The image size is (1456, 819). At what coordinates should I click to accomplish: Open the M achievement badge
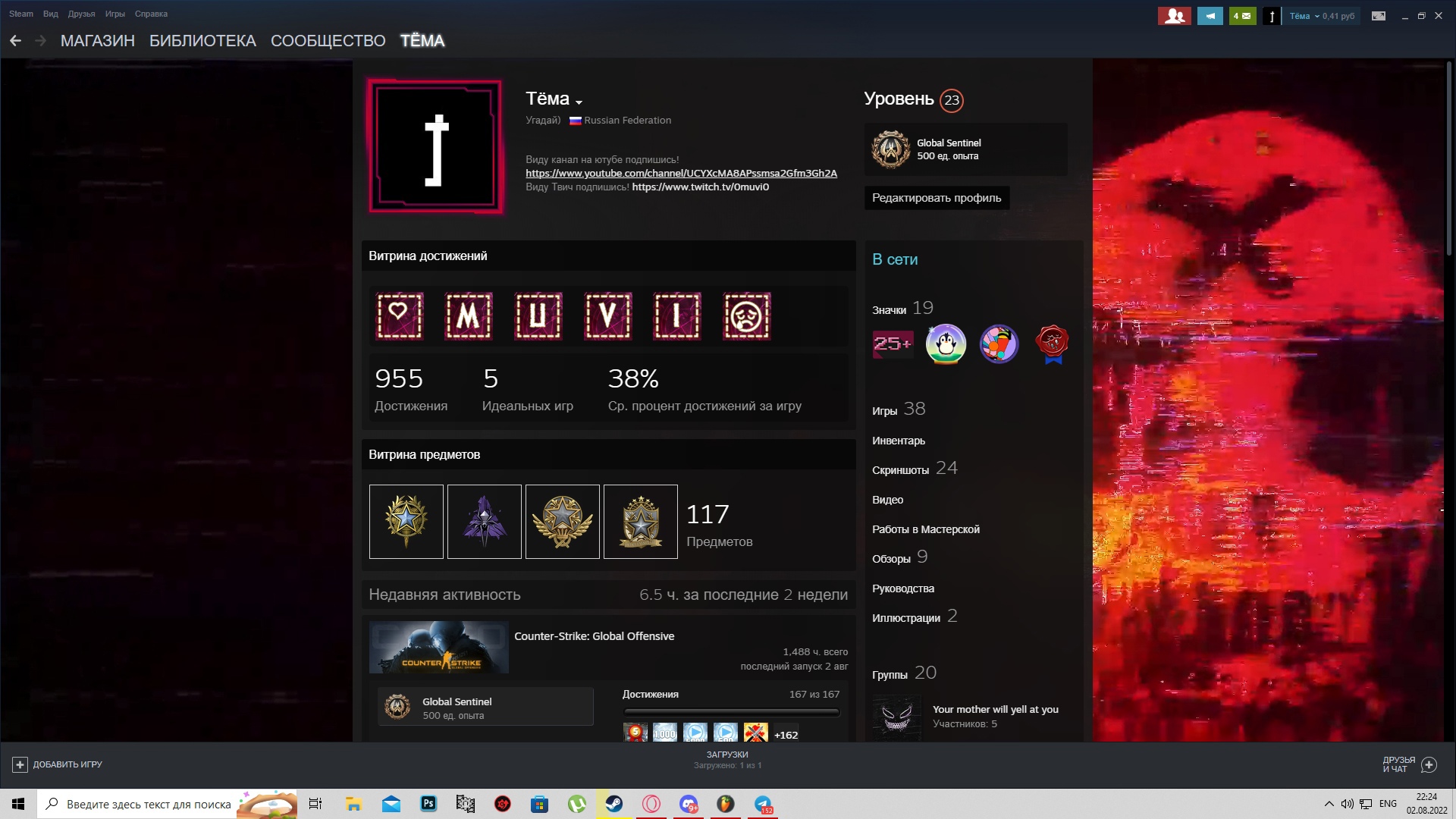[x=469, y=316]
